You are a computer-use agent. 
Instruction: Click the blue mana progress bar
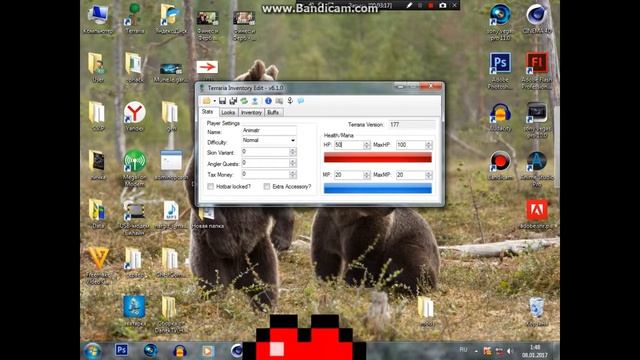(378, 188)
